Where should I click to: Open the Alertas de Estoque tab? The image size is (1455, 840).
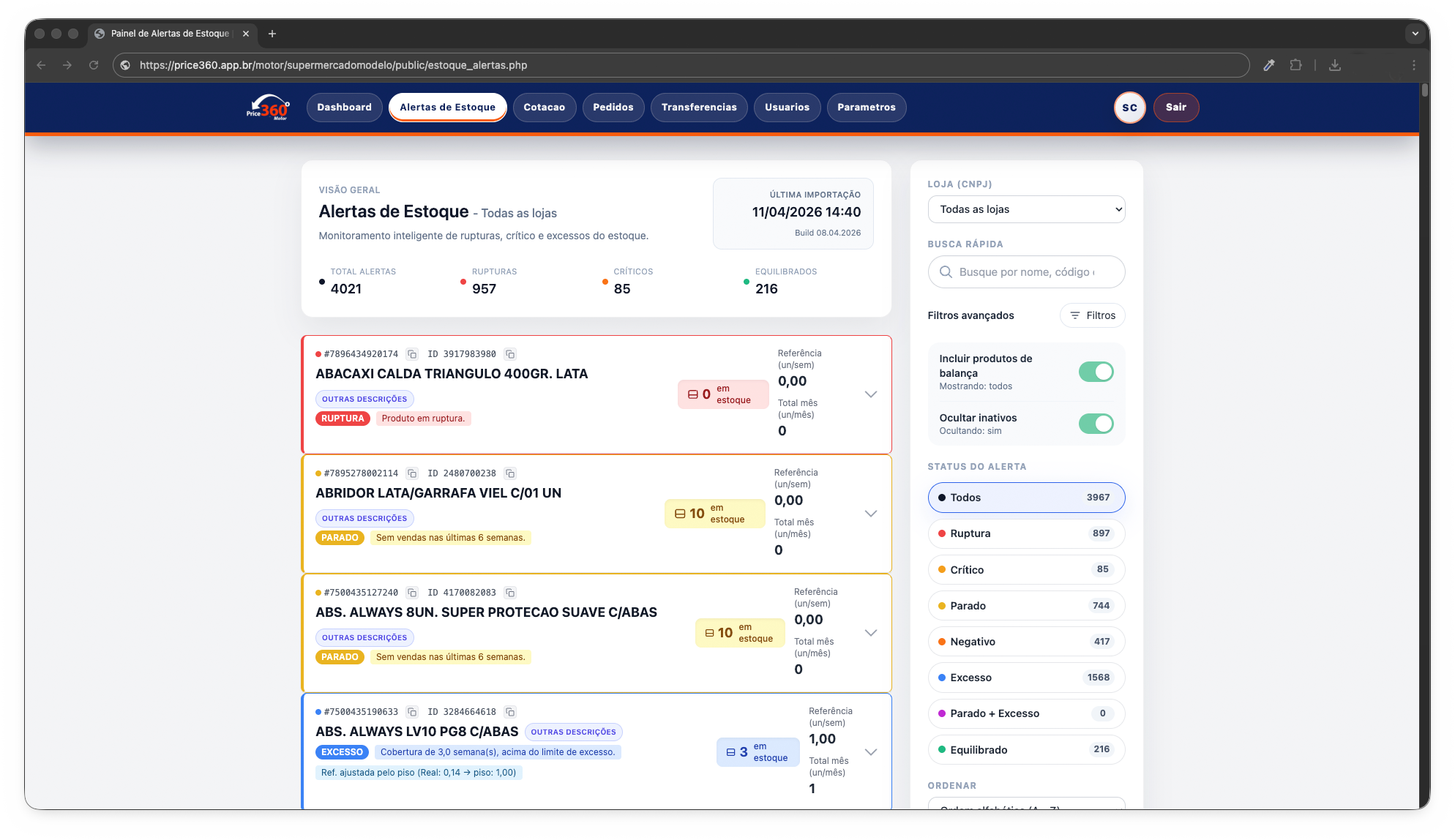pyautogui.click(x=447, y=108)
